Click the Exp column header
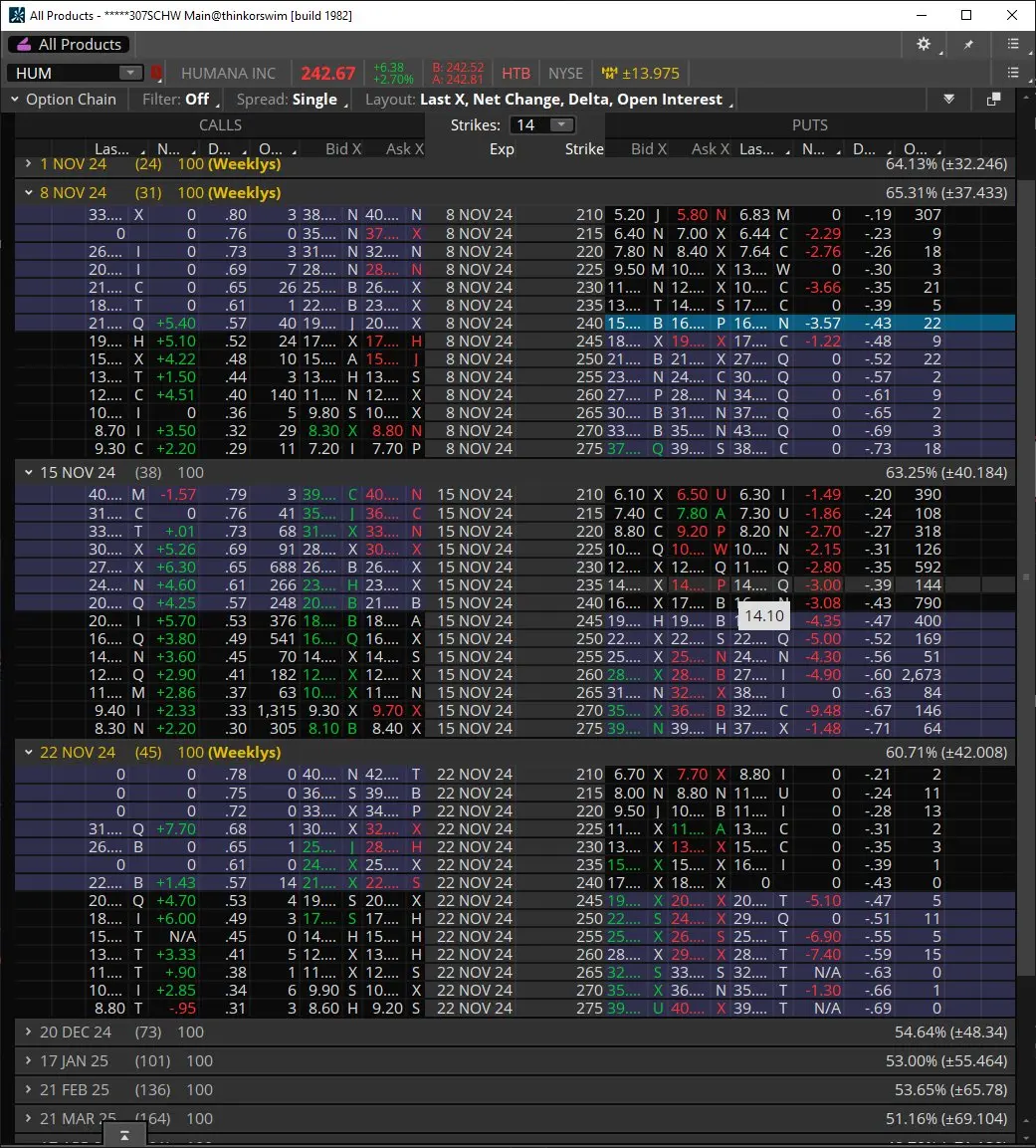Viewport: 1036px width, 1148px height. tap(502, 148)
